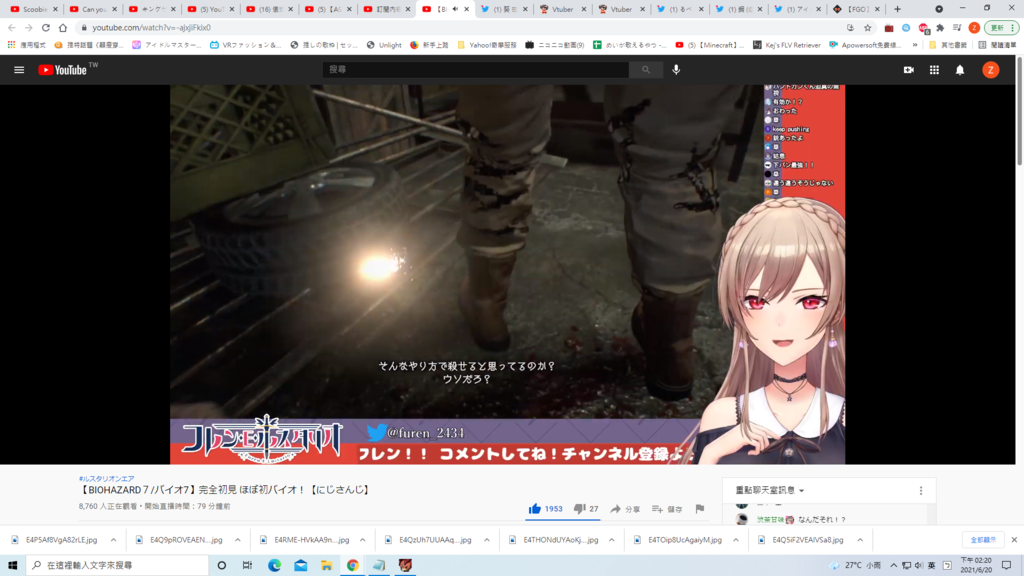Open media control playlist icon in toolbar
The height and width of the screenshot is (576, 1024).
[957, 27]
